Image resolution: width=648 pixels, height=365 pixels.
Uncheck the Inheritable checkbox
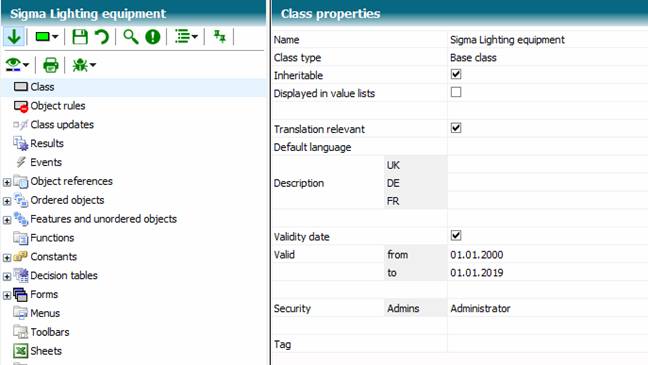(456, 74)
